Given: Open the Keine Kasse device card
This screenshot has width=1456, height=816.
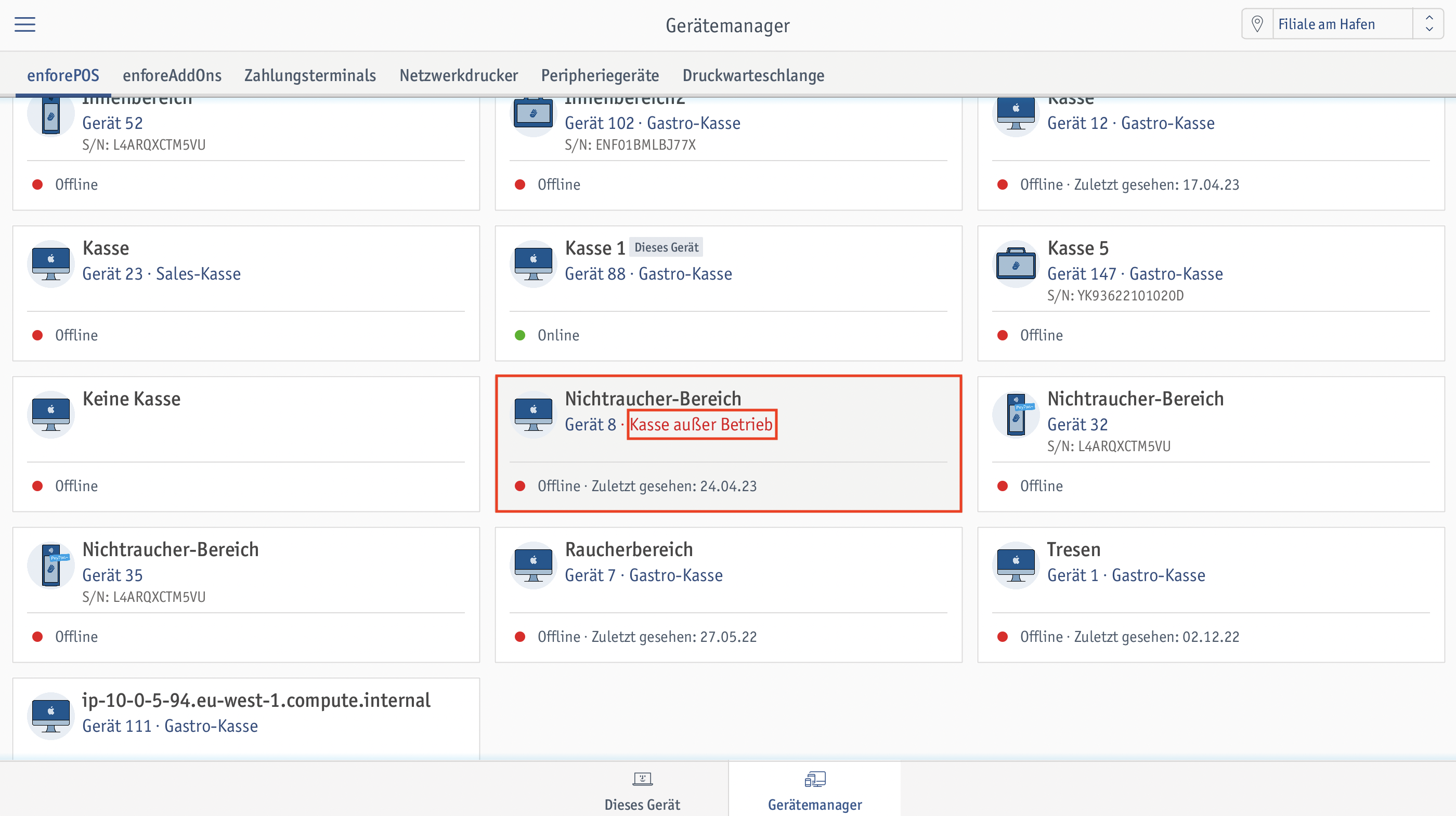Looking at the screenshot, I should tap(246, 444).
